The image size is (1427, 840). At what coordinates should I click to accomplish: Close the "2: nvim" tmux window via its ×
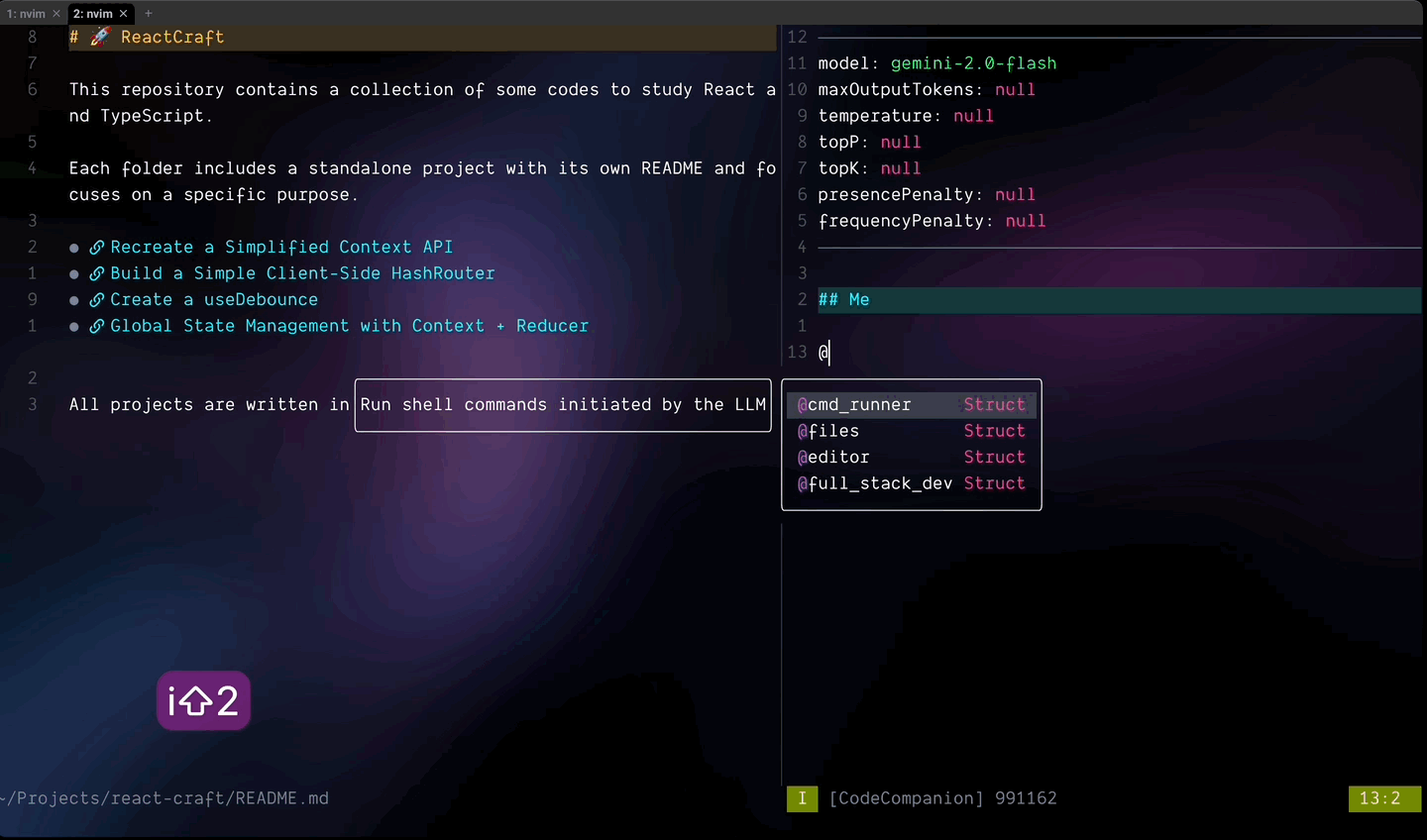coord(123,13)
